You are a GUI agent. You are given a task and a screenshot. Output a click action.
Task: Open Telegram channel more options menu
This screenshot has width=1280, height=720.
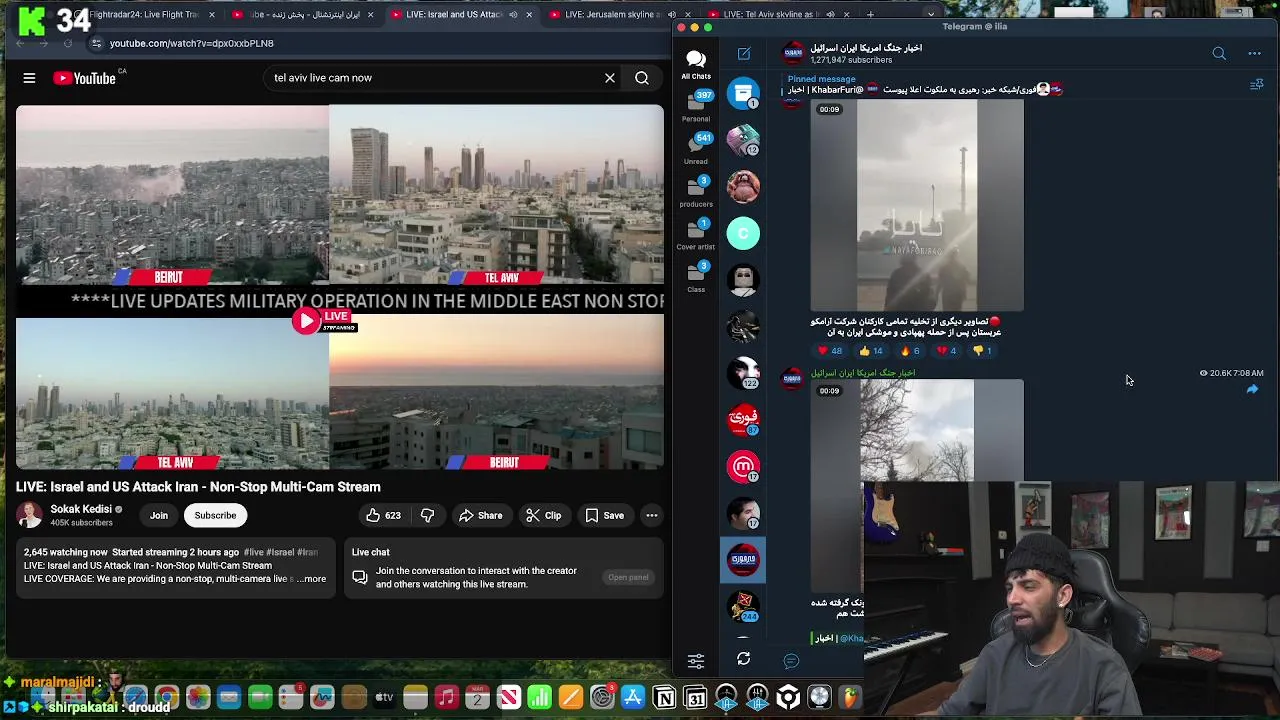(1255, 53)
